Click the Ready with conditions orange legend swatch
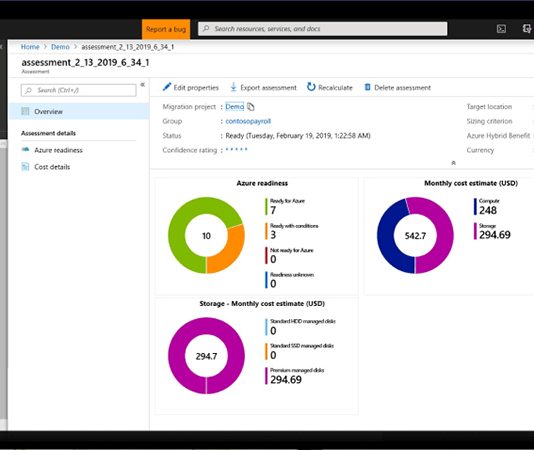Screen dimensions: 534x450 (x=266, y=231)
